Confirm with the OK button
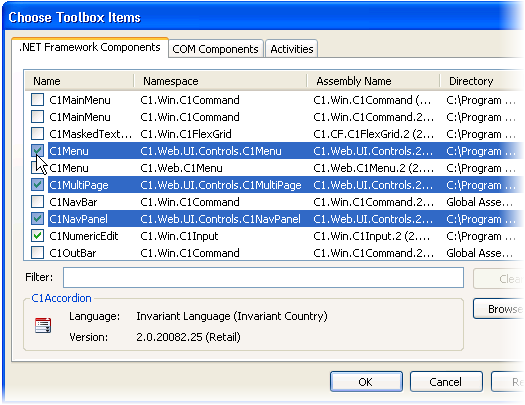Viewport: 525px width, 405px height. pyautogui.click(x=366, y=382)
